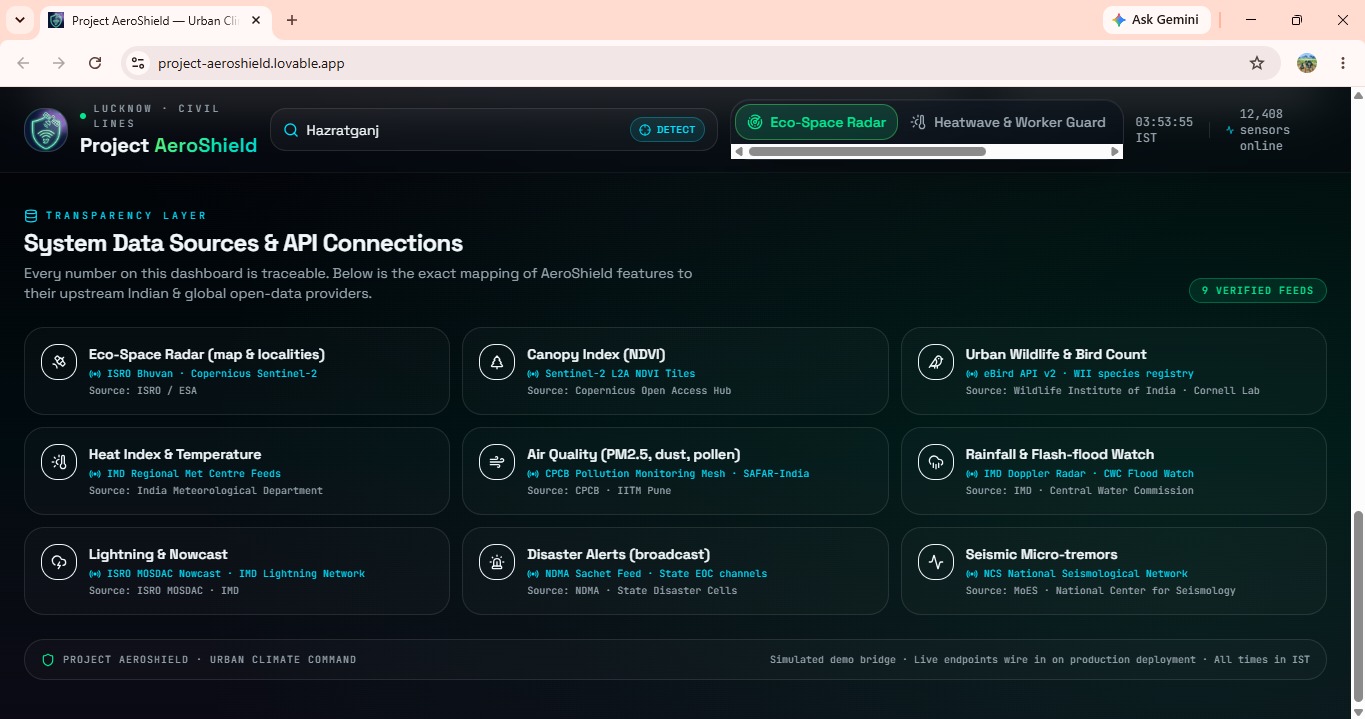Switch to the Eco-Space Radar tab
This screenshot has height=719, width=1365.
tap(817, 122)
